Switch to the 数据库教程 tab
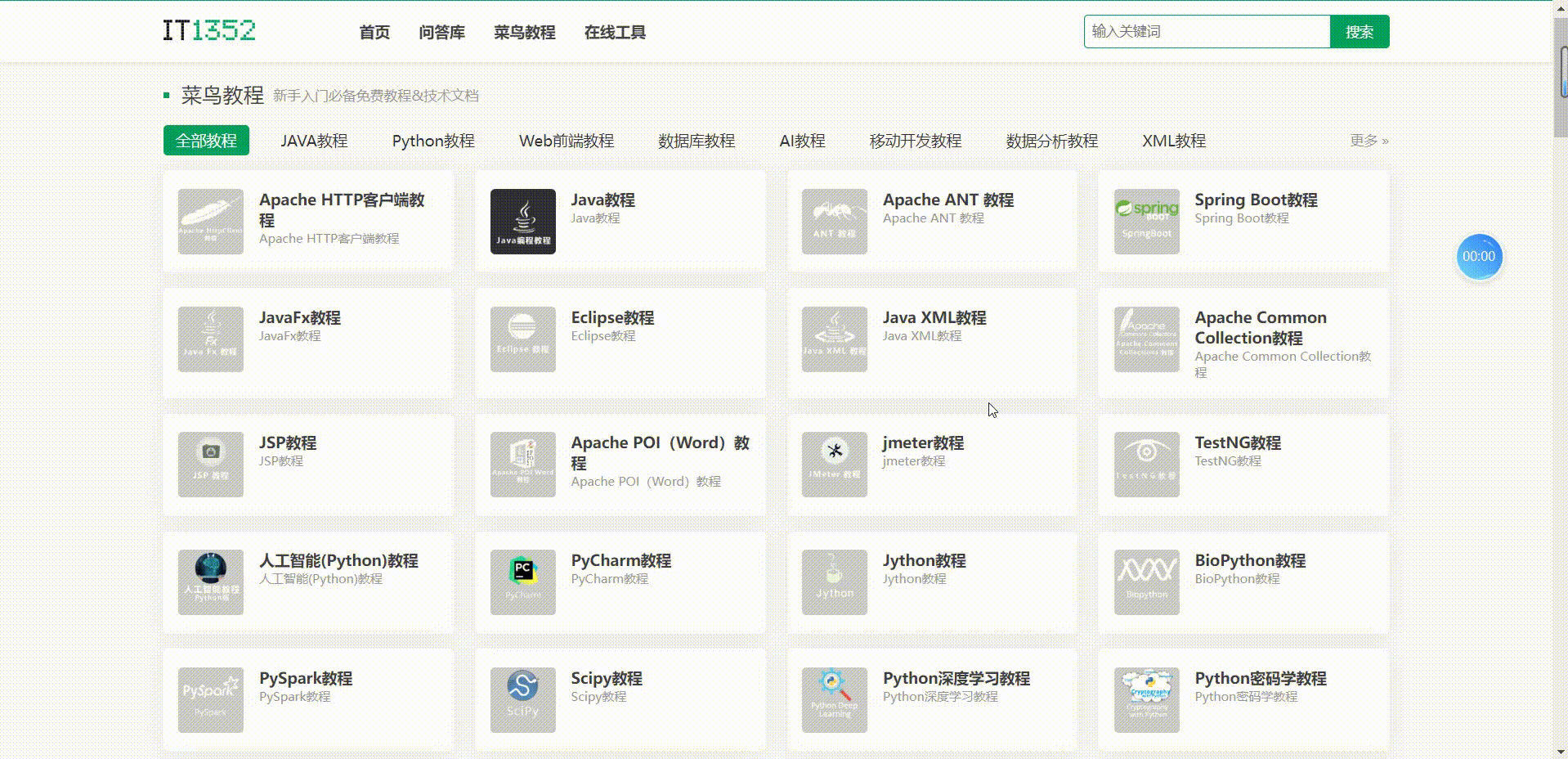 click(697, 141)
